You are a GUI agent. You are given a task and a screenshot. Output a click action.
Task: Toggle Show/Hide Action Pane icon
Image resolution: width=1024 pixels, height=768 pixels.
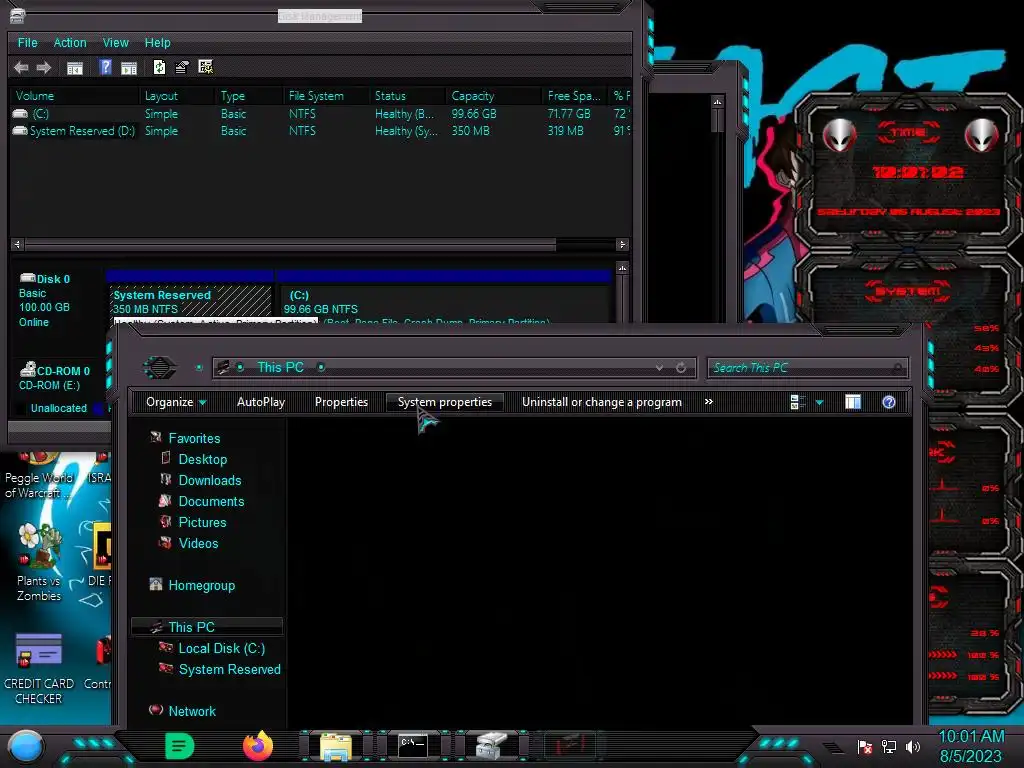pyautogui.click(x=129, y=67)
